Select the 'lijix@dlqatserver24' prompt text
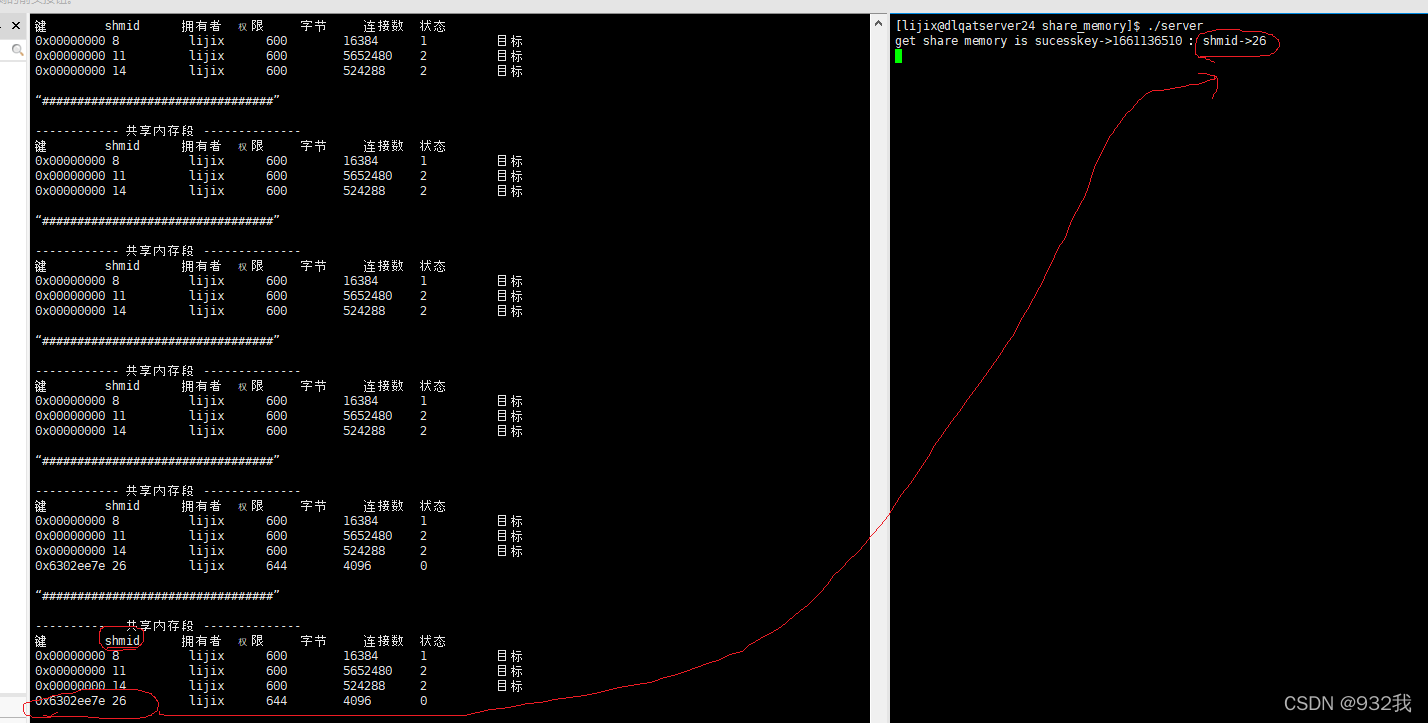1428x723 pixels. coord(965,26)
